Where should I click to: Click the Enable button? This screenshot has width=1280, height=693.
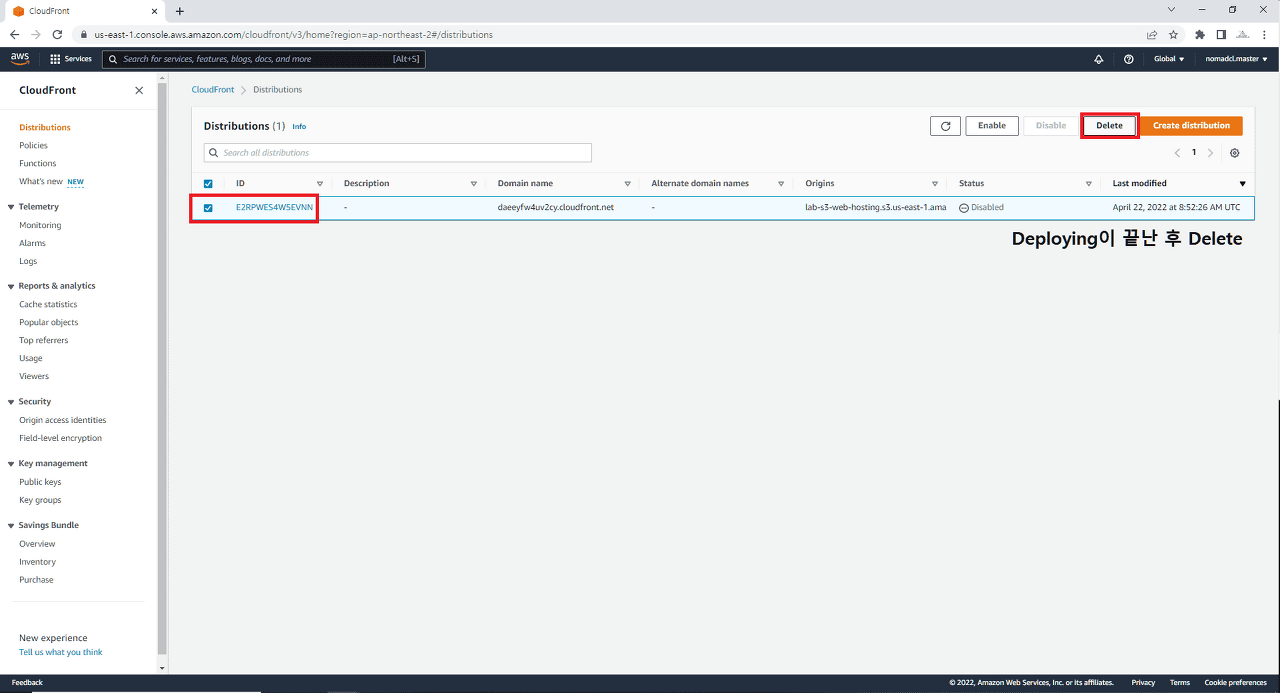(x=992, y=126)
